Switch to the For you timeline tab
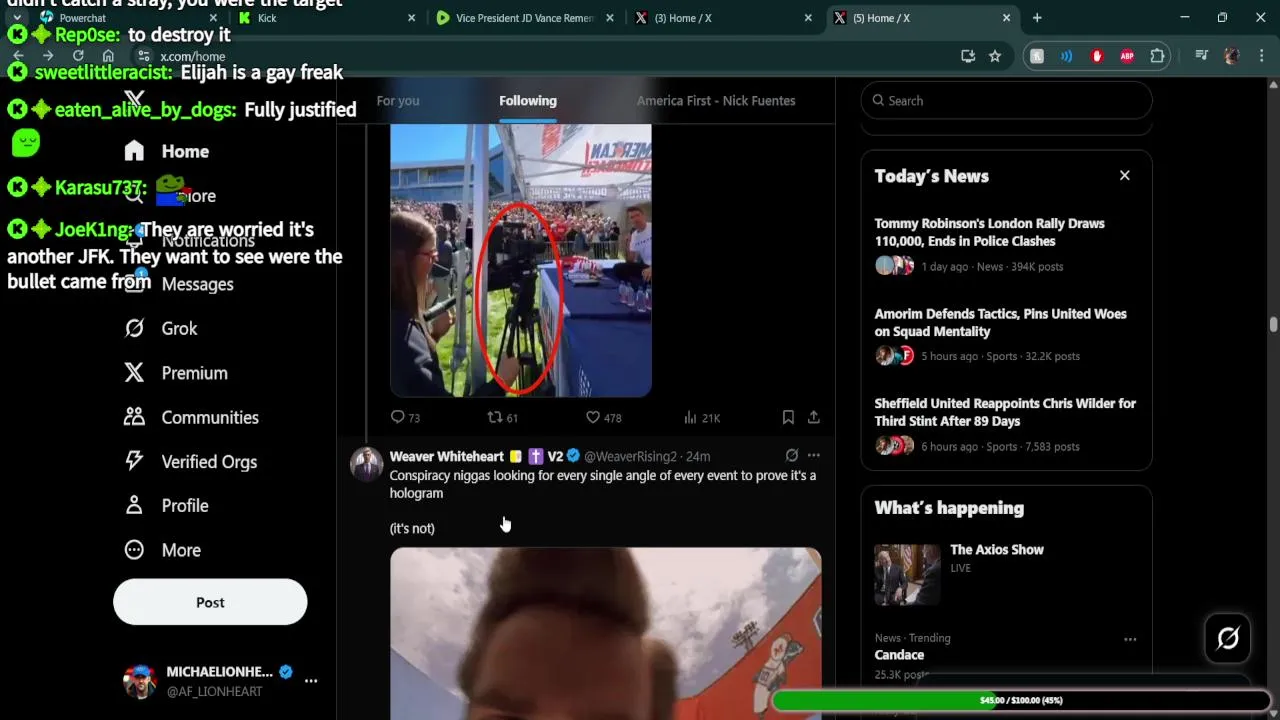Viewport: 1280px width, 720px height. pos(398,100)
